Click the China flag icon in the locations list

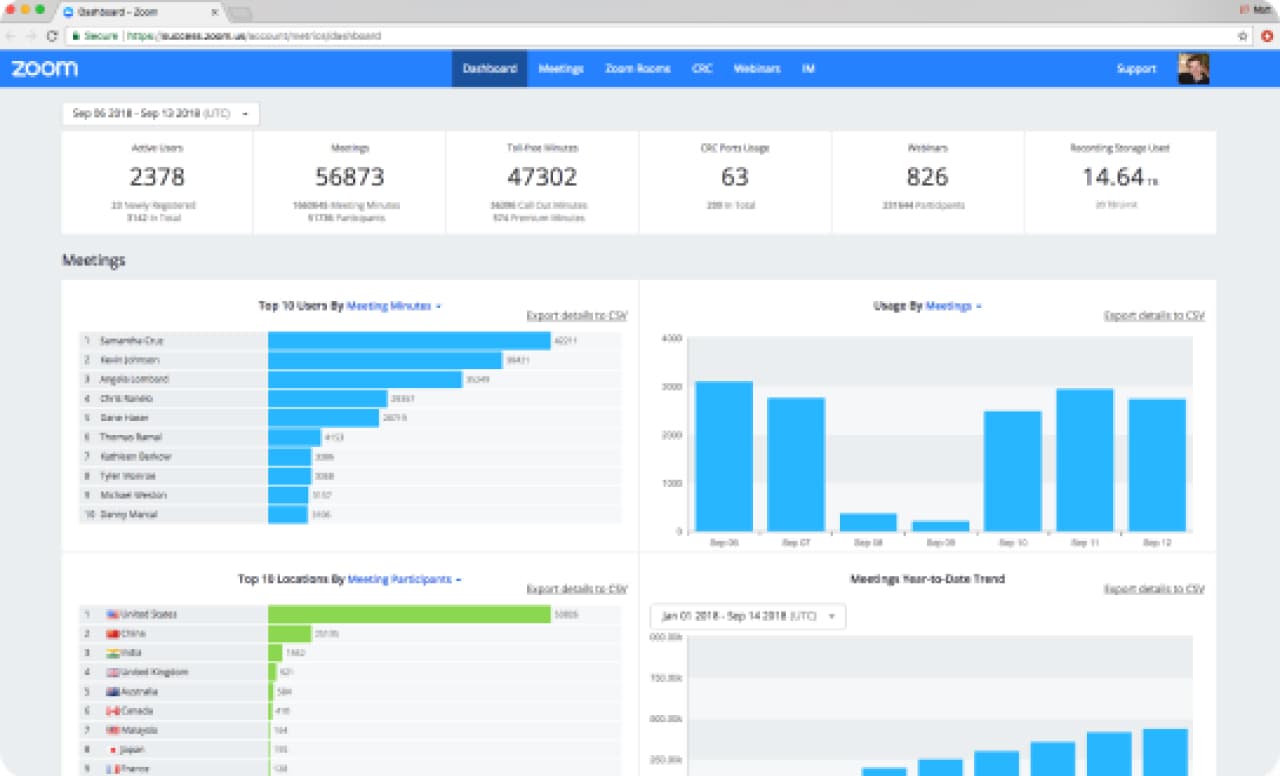pos(114,633)
